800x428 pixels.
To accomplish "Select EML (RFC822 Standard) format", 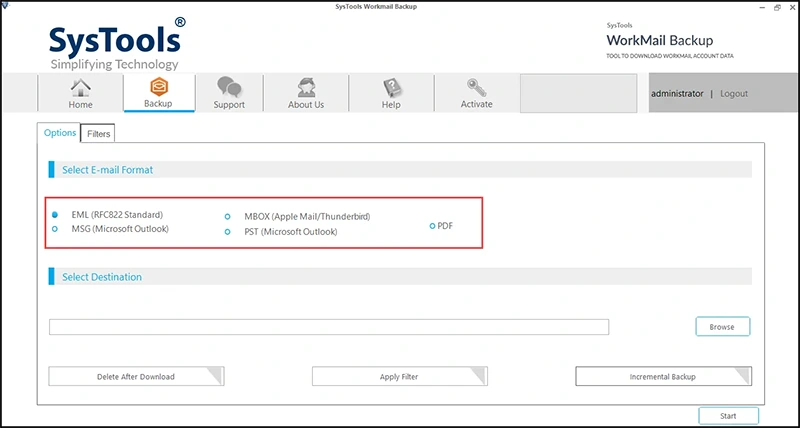I will (55, 215).
